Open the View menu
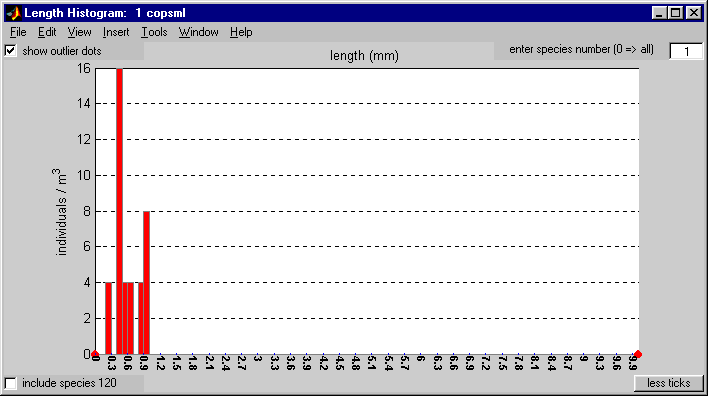 [79, 32]
